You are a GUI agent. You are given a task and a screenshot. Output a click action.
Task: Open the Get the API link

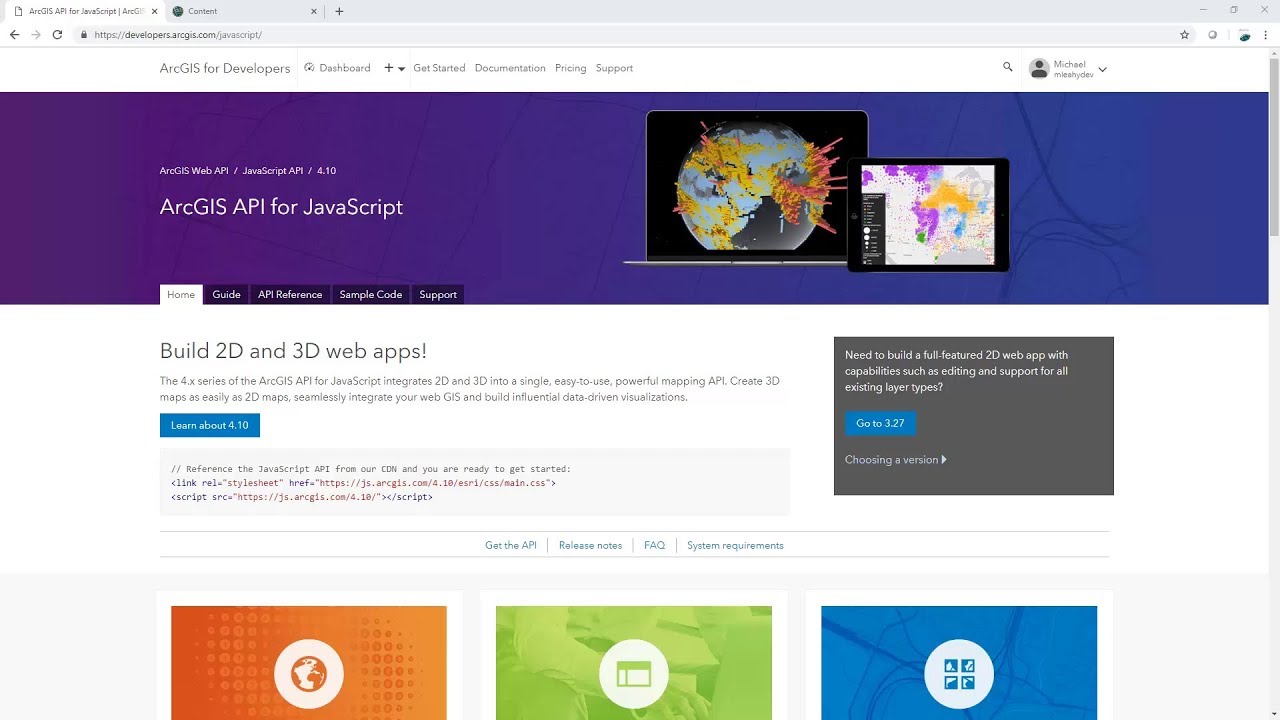(511, 545)
